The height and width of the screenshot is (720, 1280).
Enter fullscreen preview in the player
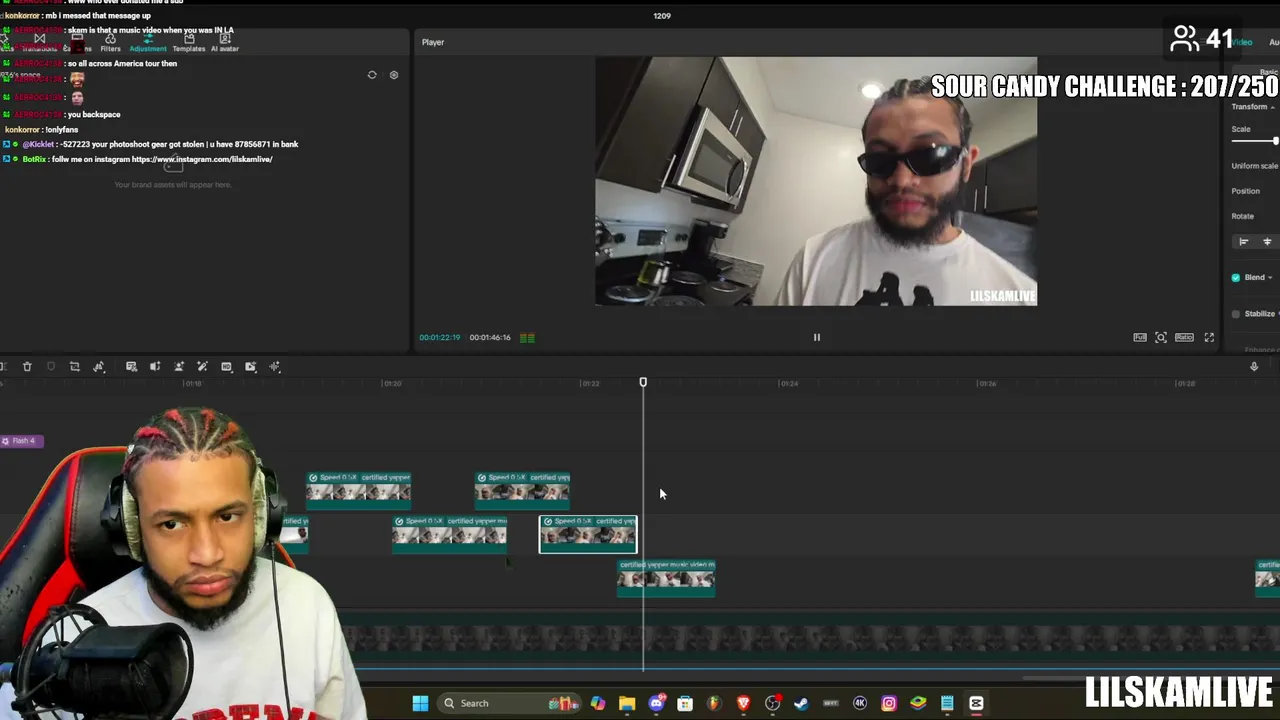point(1209,338)
